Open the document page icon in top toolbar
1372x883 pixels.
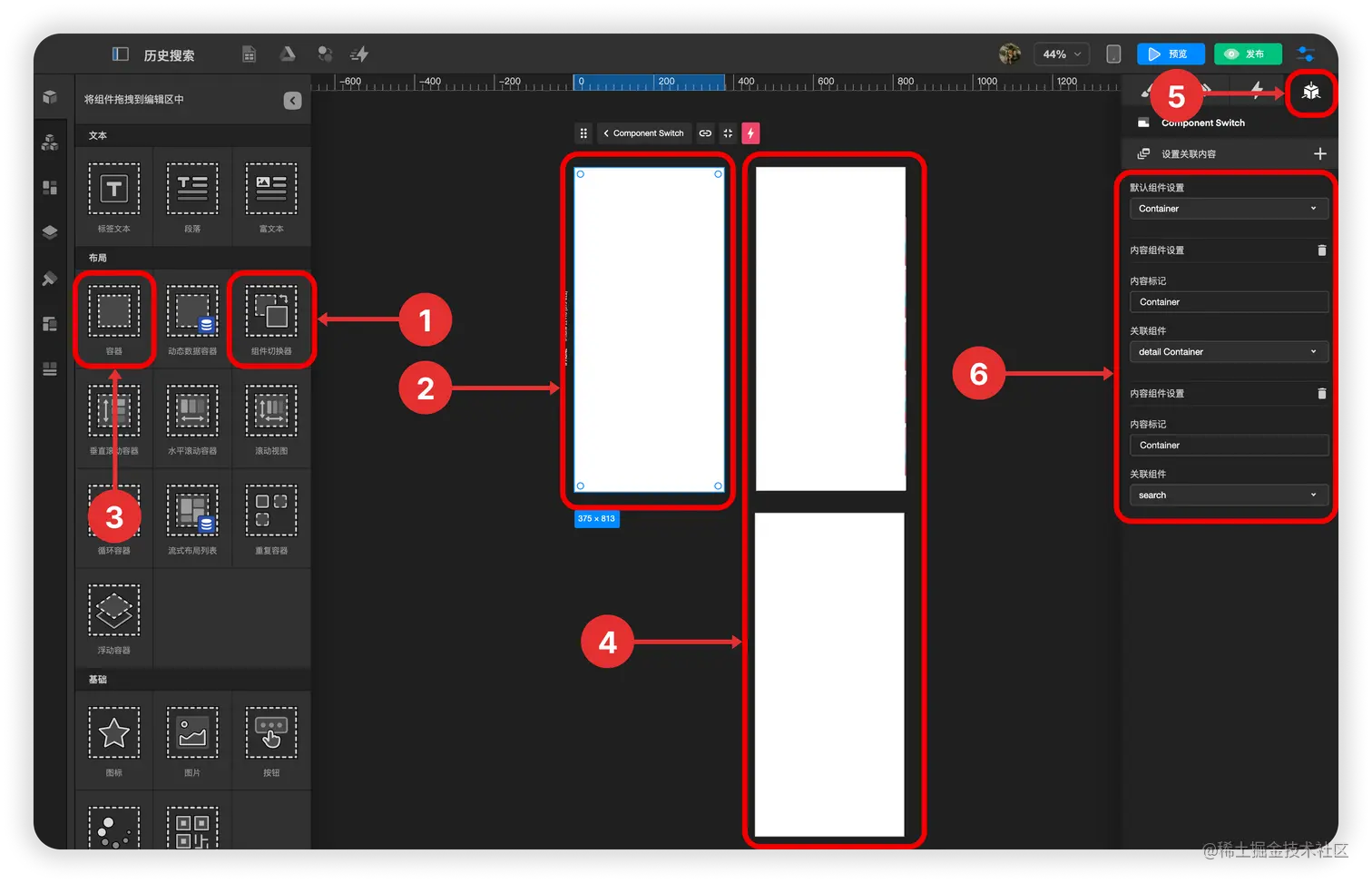pyautogui.click(x=249, y=54)
